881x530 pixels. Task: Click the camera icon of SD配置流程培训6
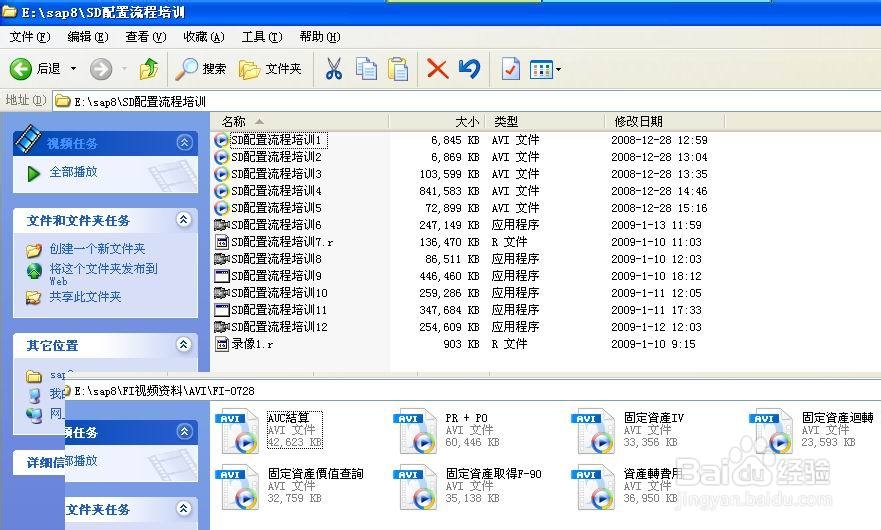click(x=221, y=225)
